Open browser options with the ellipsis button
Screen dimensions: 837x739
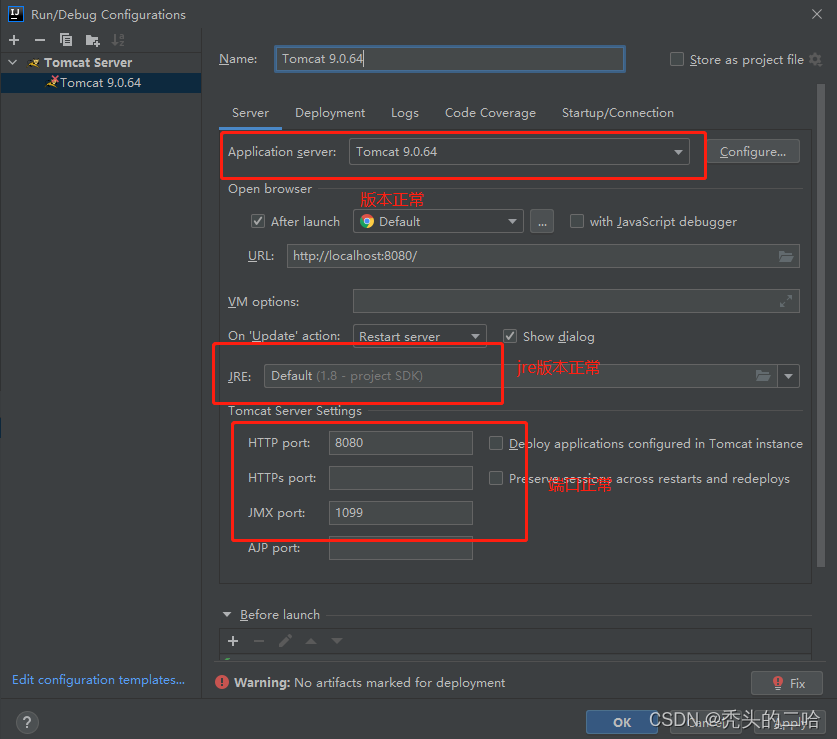click(x=542, y=222)
